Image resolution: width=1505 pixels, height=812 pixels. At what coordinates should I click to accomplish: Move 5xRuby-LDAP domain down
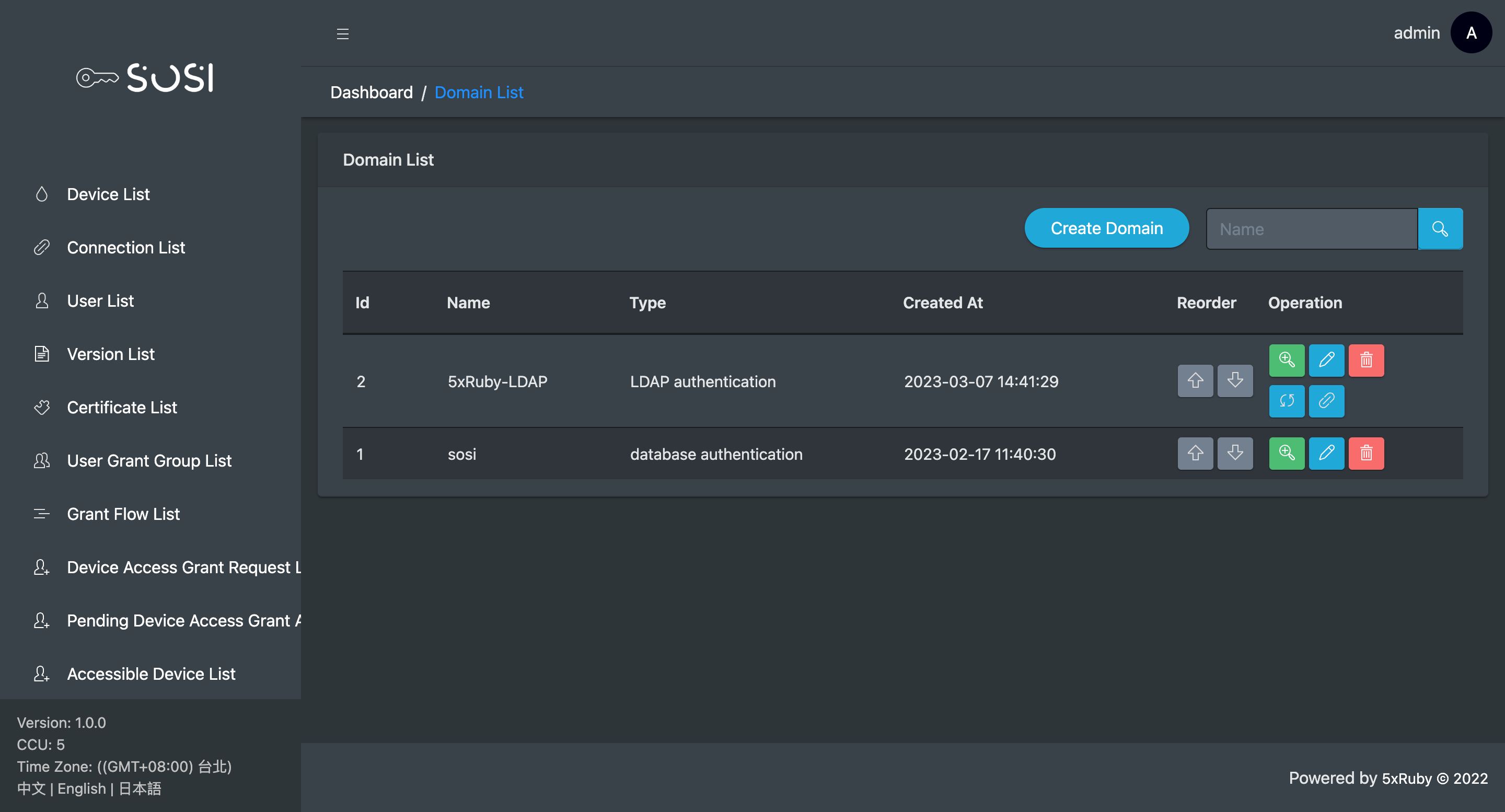1234,381
